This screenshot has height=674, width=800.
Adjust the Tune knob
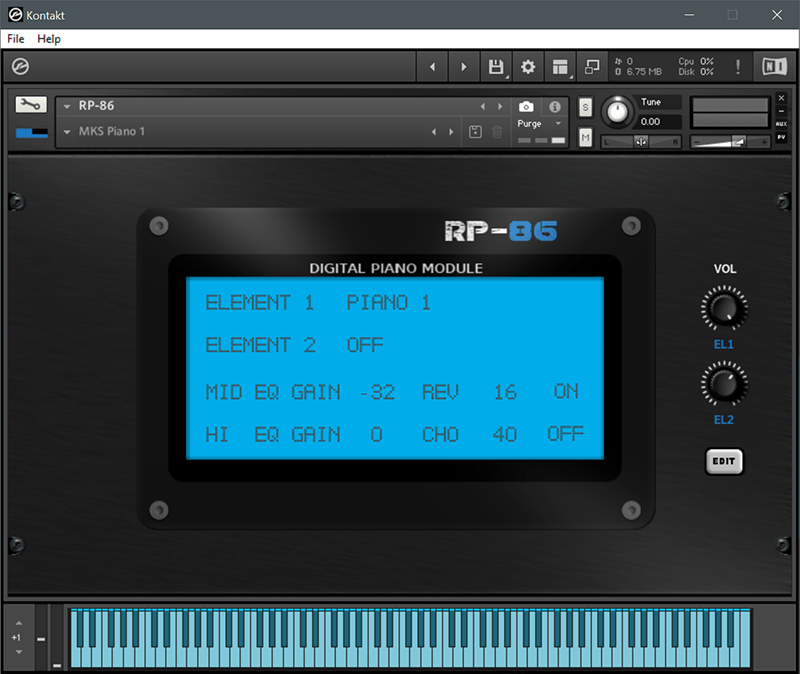coord(617,112)
